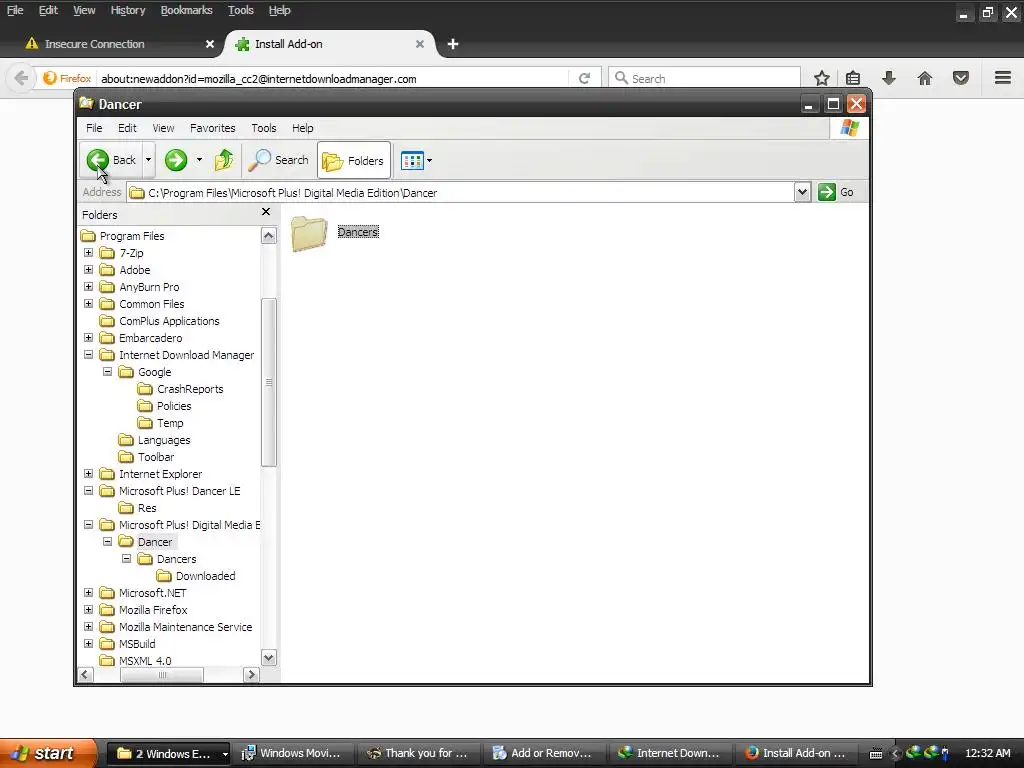Open the Internet Download Manager taskbar item
The image size is (1024, 768).
669,753
